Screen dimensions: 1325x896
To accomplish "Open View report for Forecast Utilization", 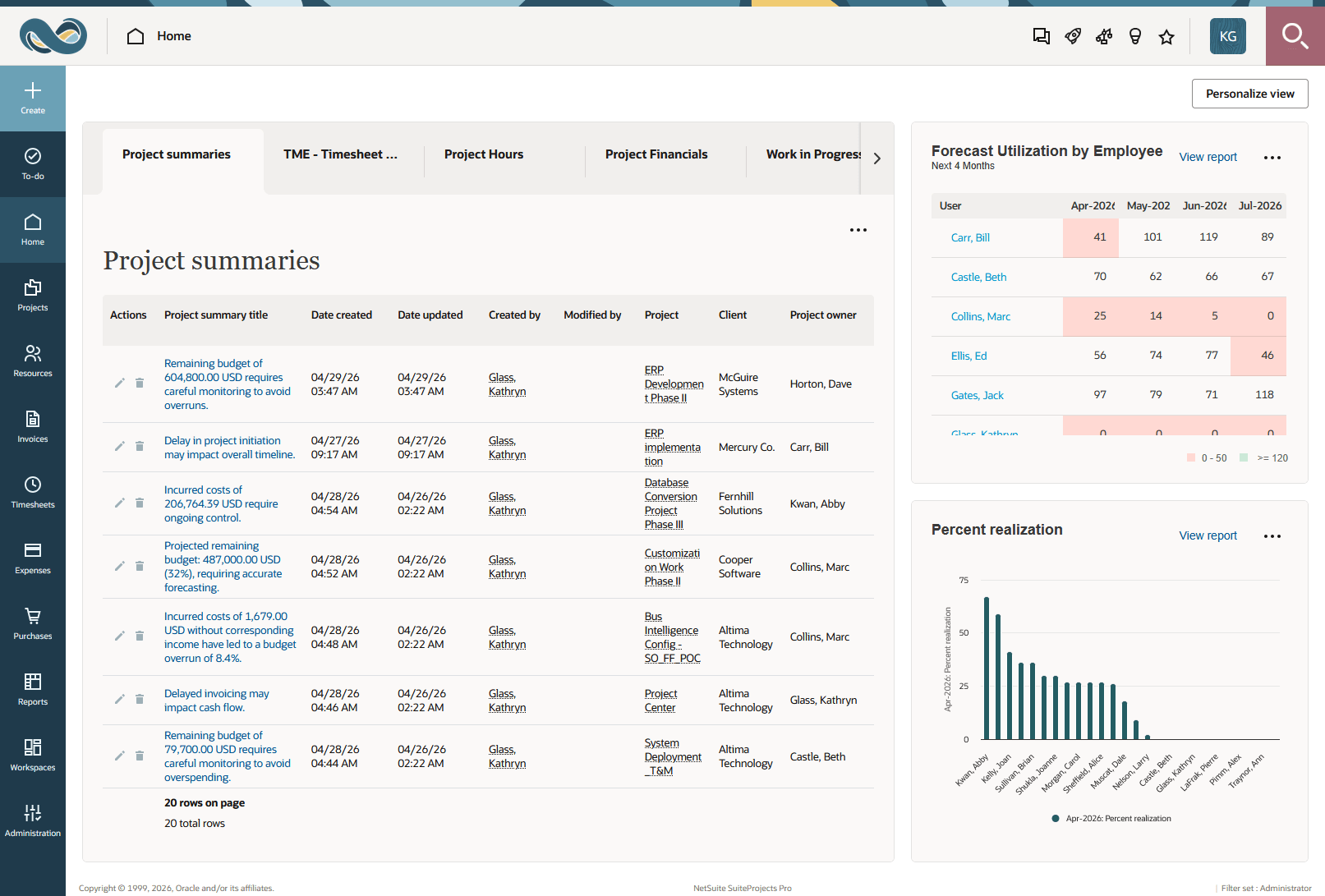I will (x=1208, y=157).
